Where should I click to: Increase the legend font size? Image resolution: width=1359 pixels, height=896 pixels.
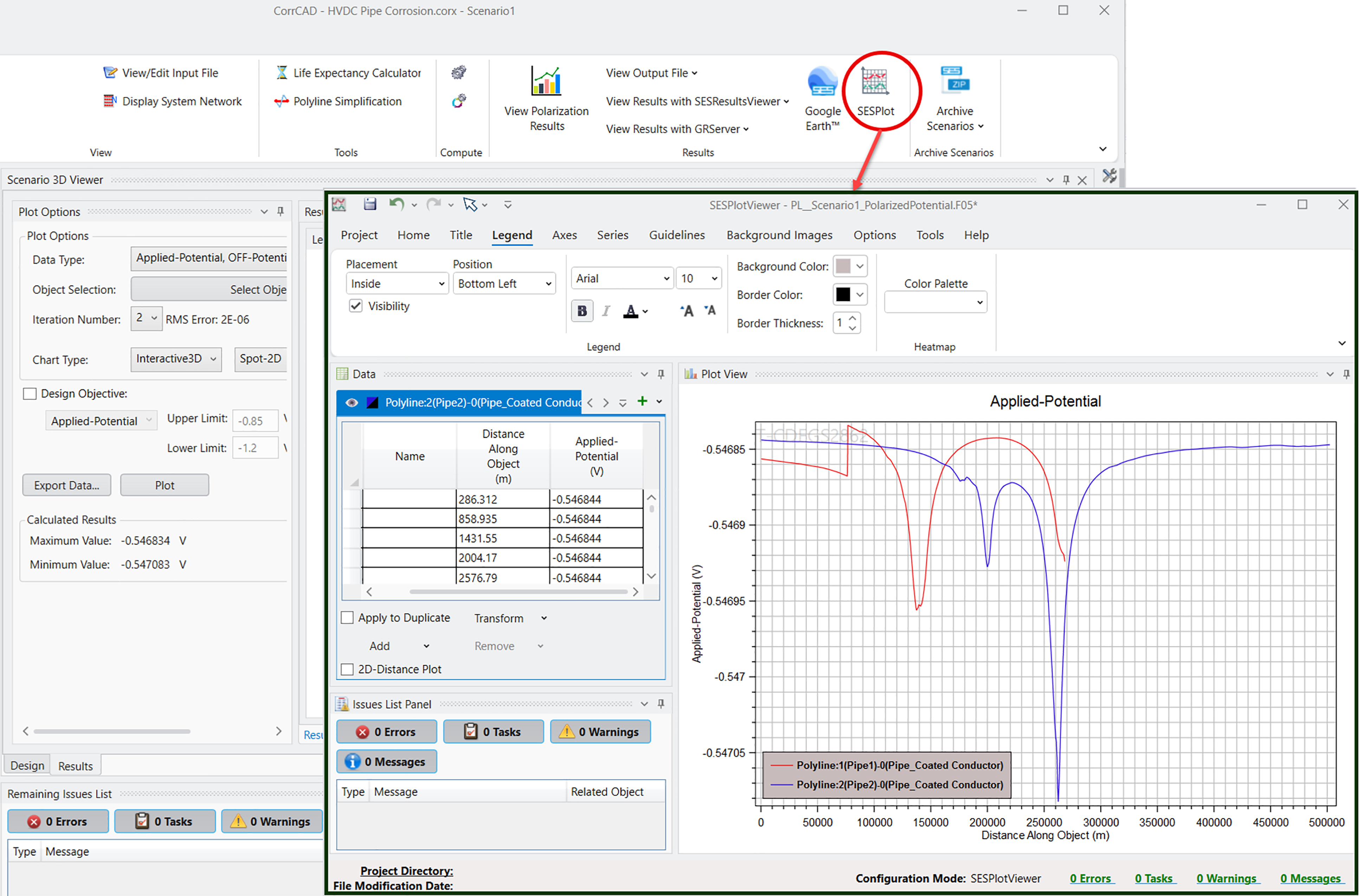coord(687,310)
